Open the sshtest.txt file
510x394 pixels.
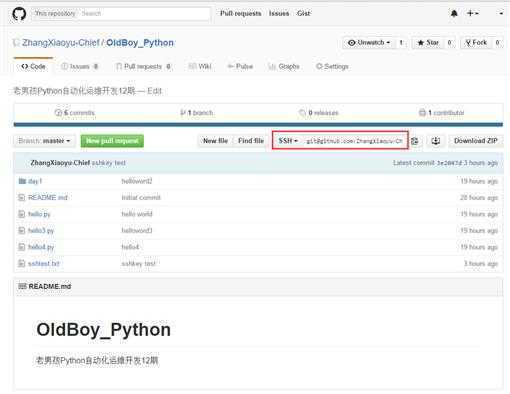(x=44, y=263)
